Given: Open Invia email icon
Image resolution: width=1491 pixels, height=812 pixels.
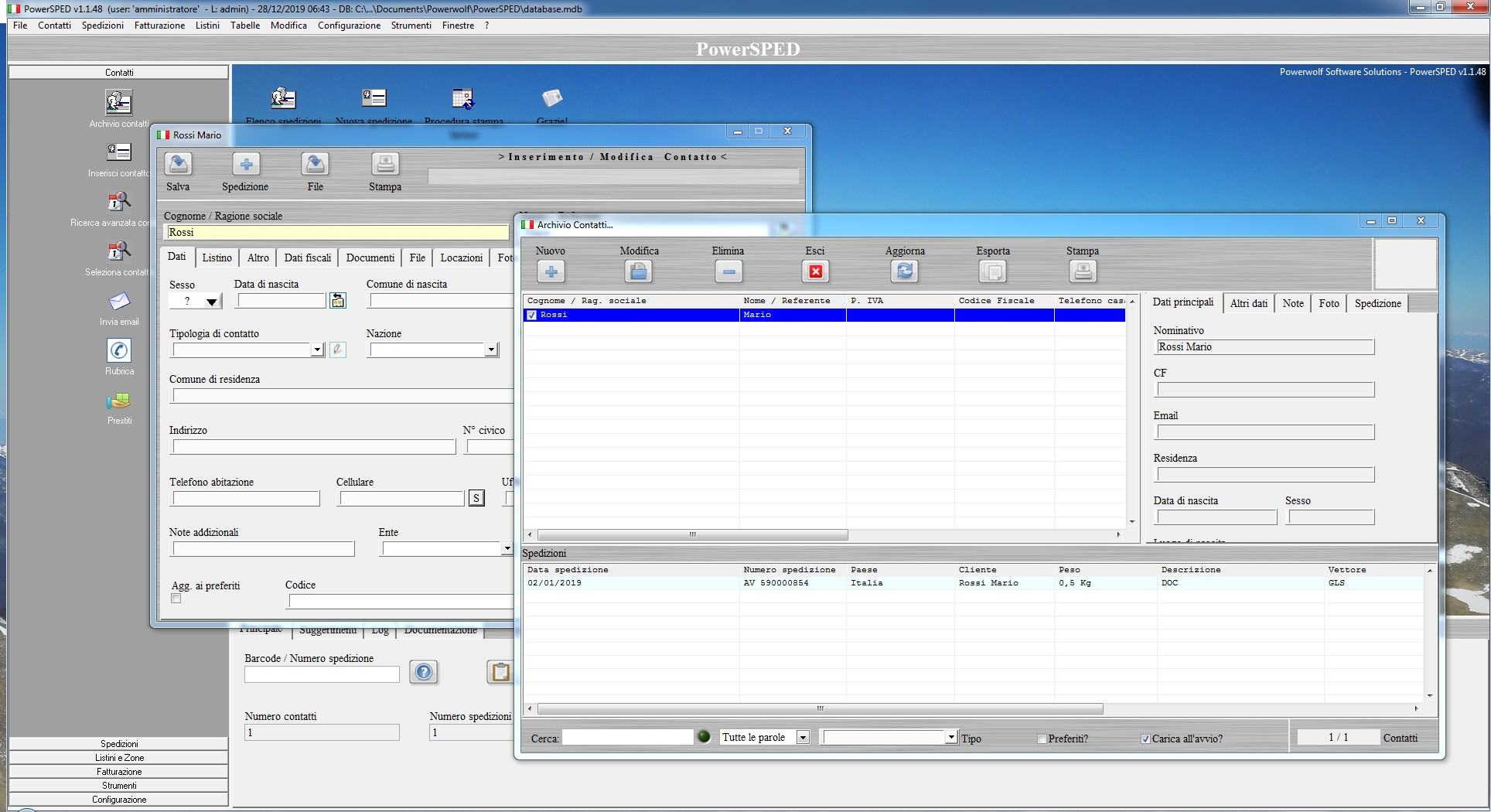Looking at the screenshot, I should click(x=119, y=301).
